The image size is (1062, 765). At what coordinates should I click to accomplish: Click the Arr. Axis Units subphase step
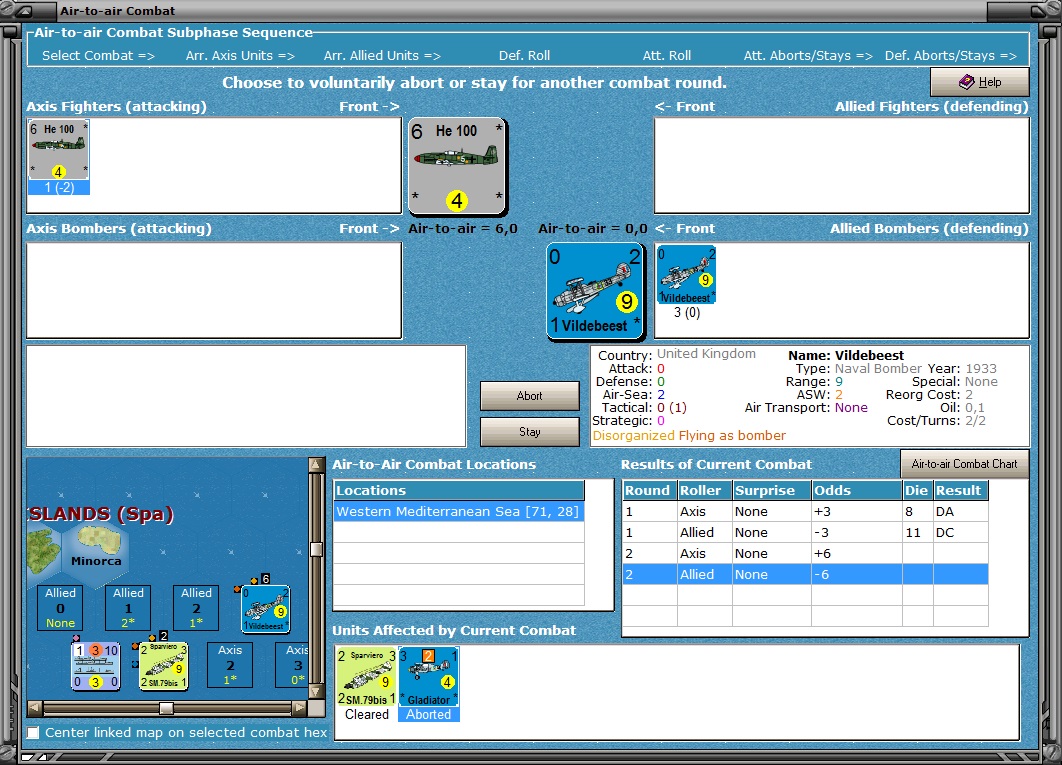point(240,56)
